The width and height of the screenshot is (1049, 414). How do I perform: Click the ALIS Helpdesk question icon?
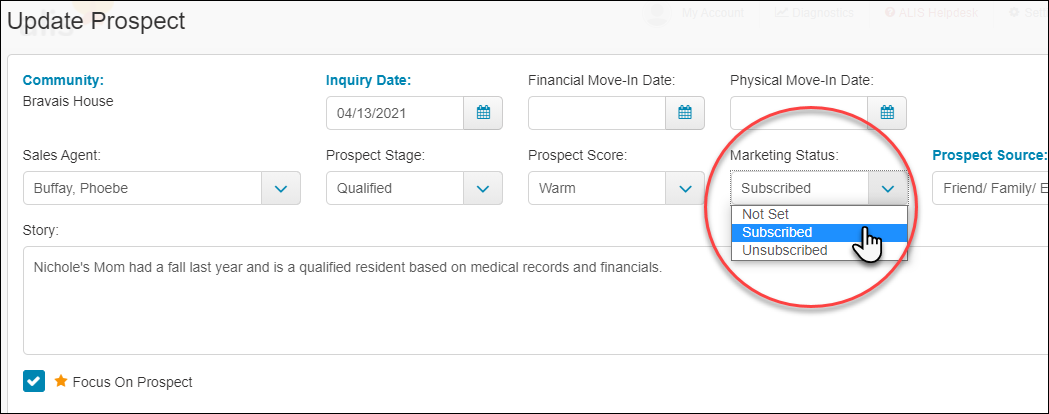[890, 13]
